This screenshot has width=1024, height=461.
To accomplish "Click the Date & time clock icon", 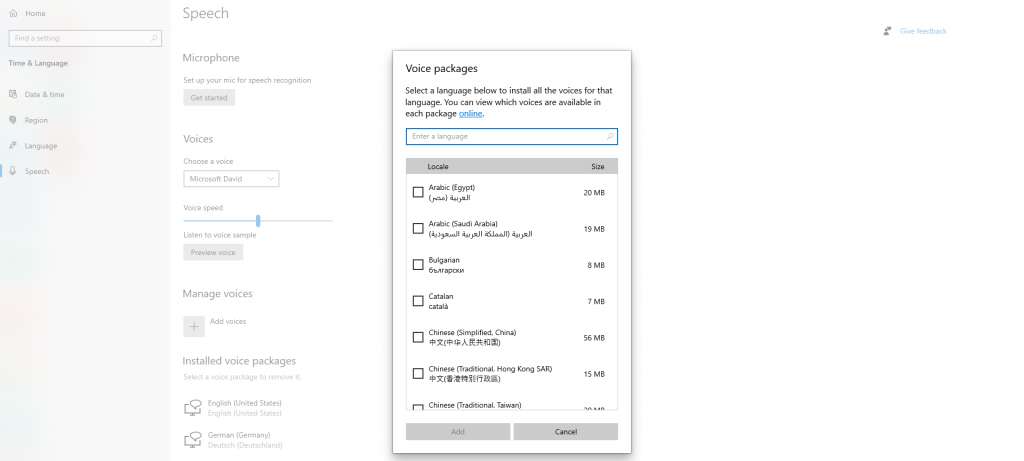I will pyautogui.click(x=13, y=94).
